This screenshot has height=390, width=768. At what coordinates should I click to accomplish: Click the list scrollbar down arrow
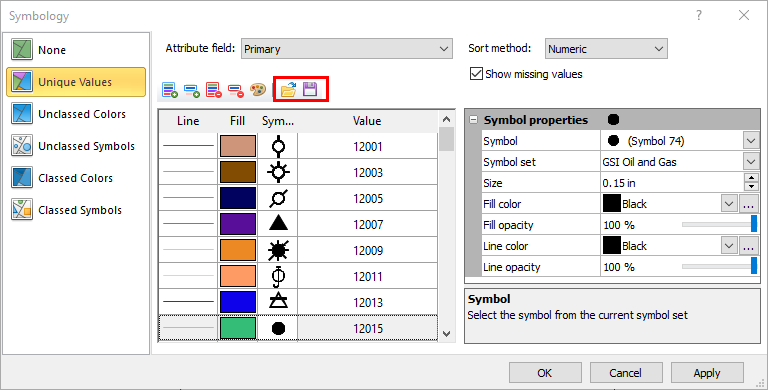pyautogui.click(x=446, y=334)
